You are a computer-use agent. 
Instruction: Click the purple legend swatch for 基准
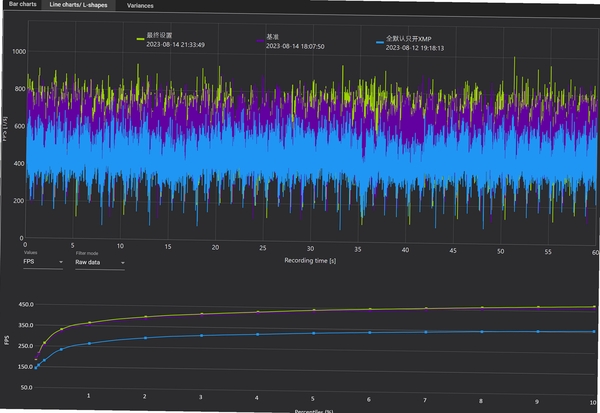coord(260,41)
